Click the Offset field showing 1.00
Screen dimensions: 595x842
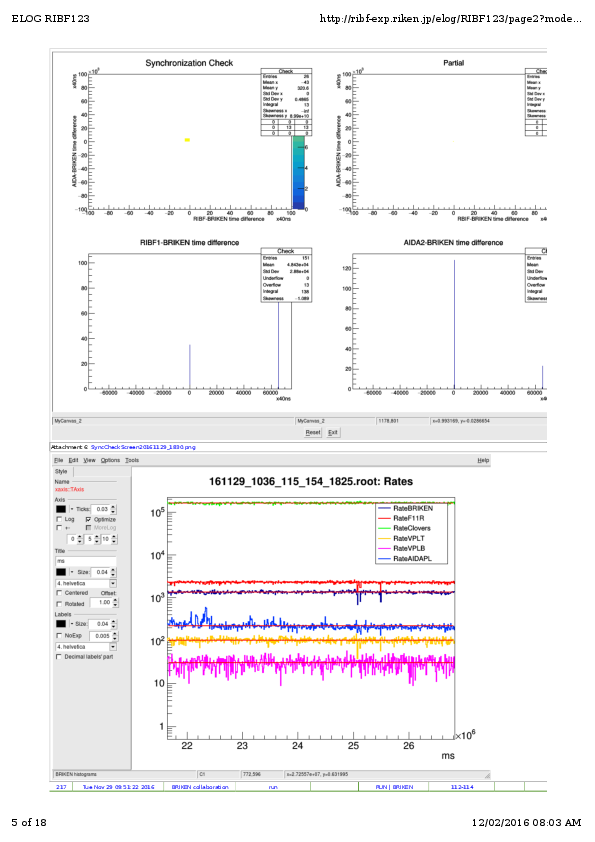101,603
